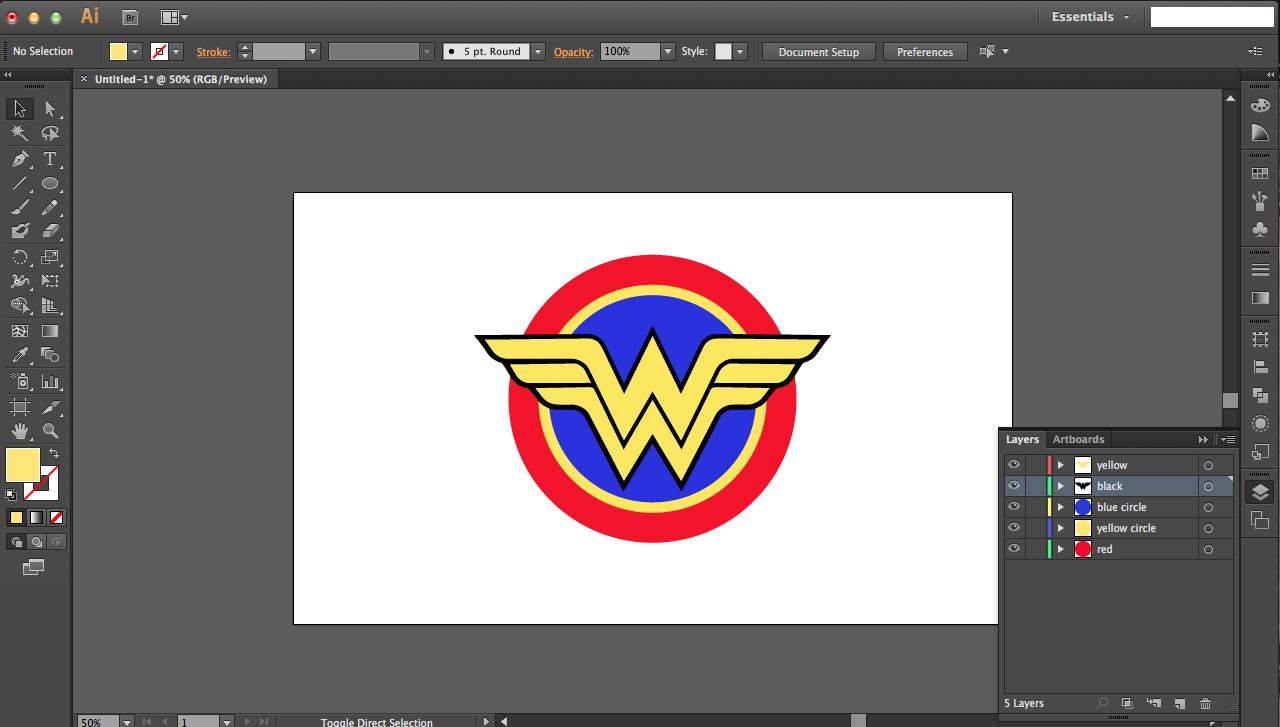
Task: Select the Paintbrush tool
Action: (x=20, y=208)
